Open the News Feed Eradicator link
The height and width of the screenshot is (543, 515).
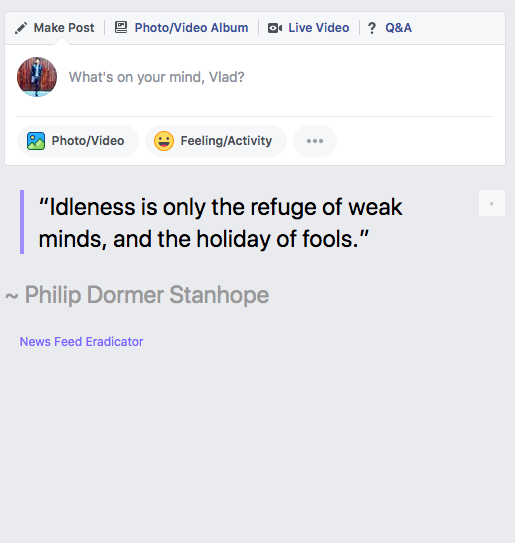click(81, 342)
